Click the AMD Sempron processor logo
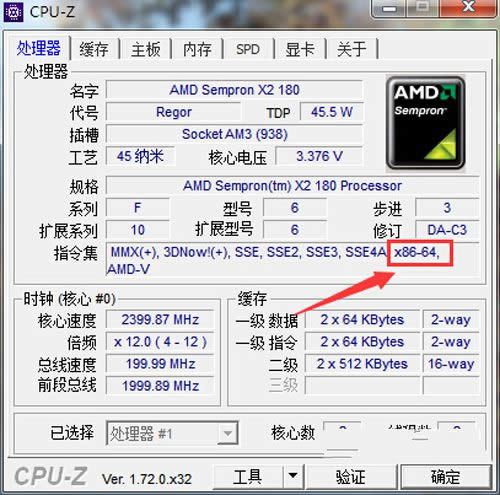This screenshot has height=495, width=500. (425, 123)
